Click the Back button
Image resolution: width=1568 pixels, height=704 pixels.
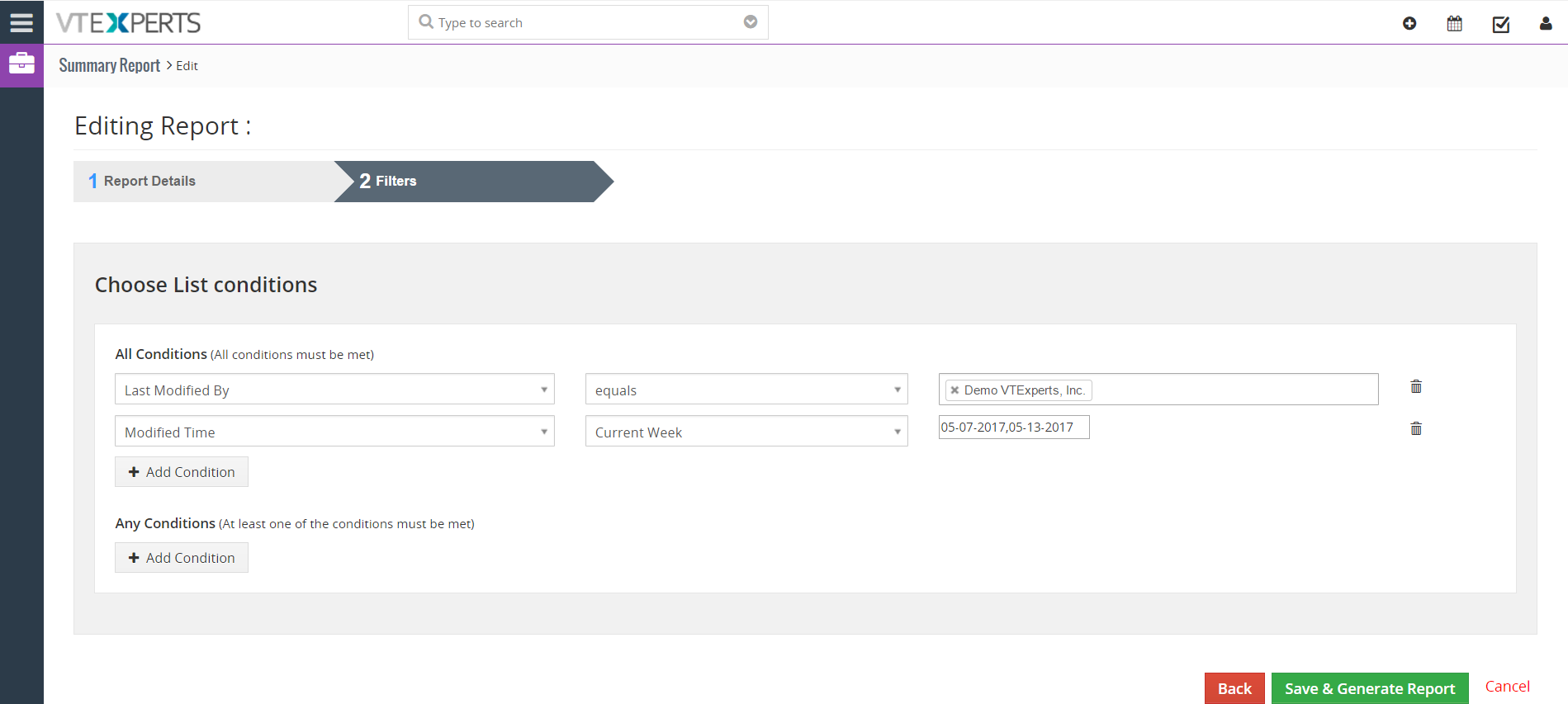click(x=1234, y=688)
